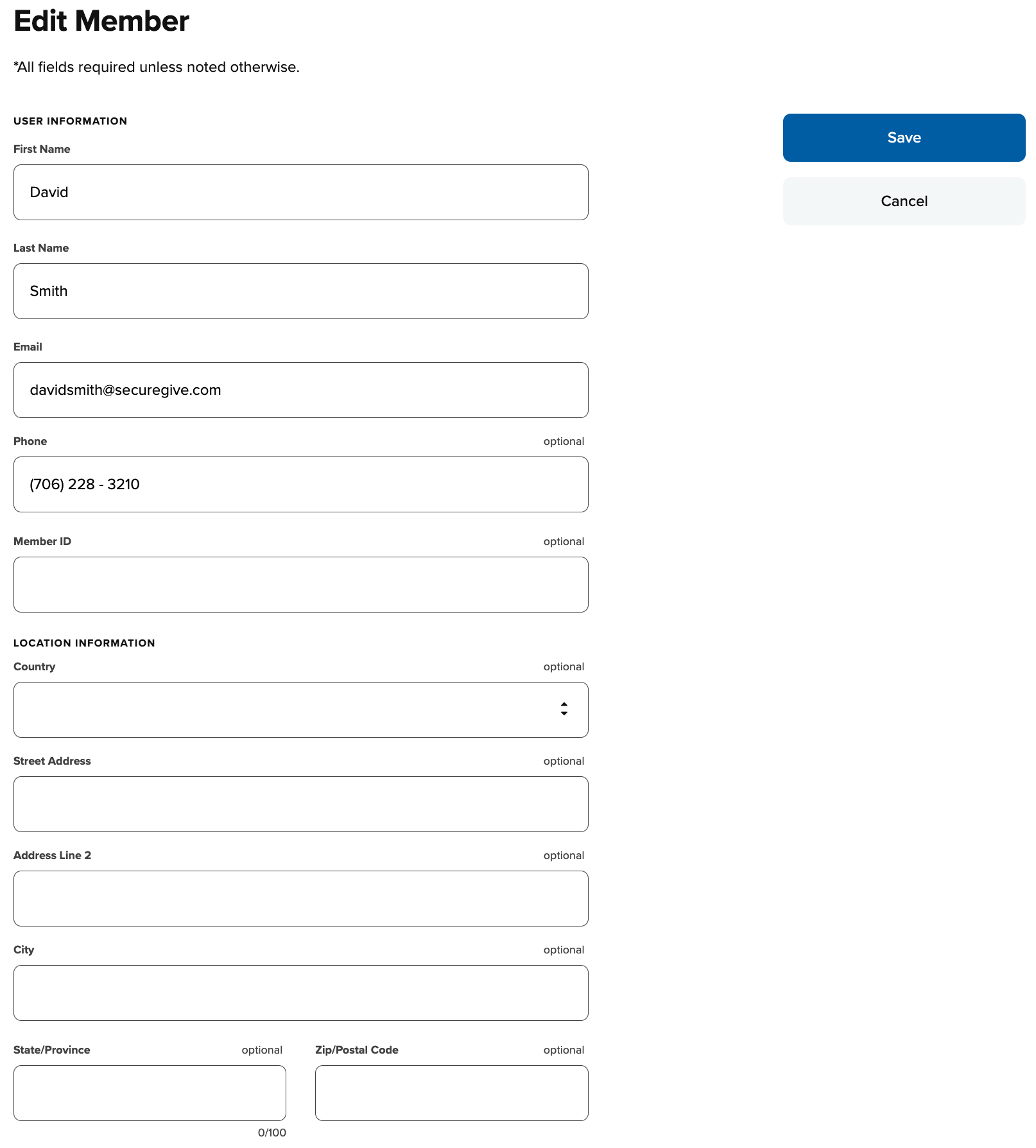Viewport: 1036px width, 1148px height.
Task: Click into the Last Name field containing Smith
Action: tap(300, 291)
